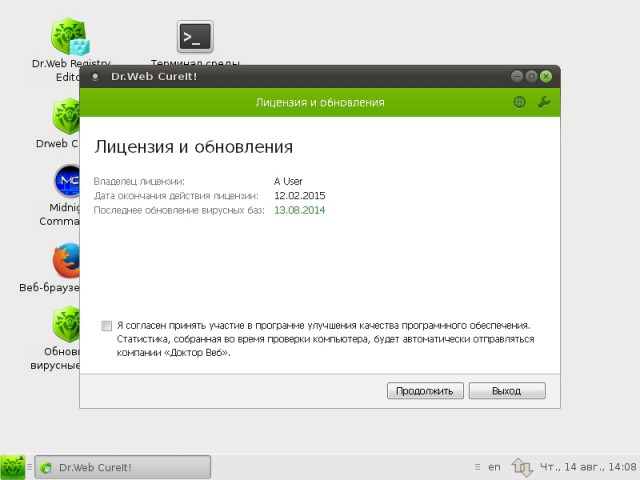Click the license owner value A User
Viewport: 640px width, 480px height.
coord(288,181)
